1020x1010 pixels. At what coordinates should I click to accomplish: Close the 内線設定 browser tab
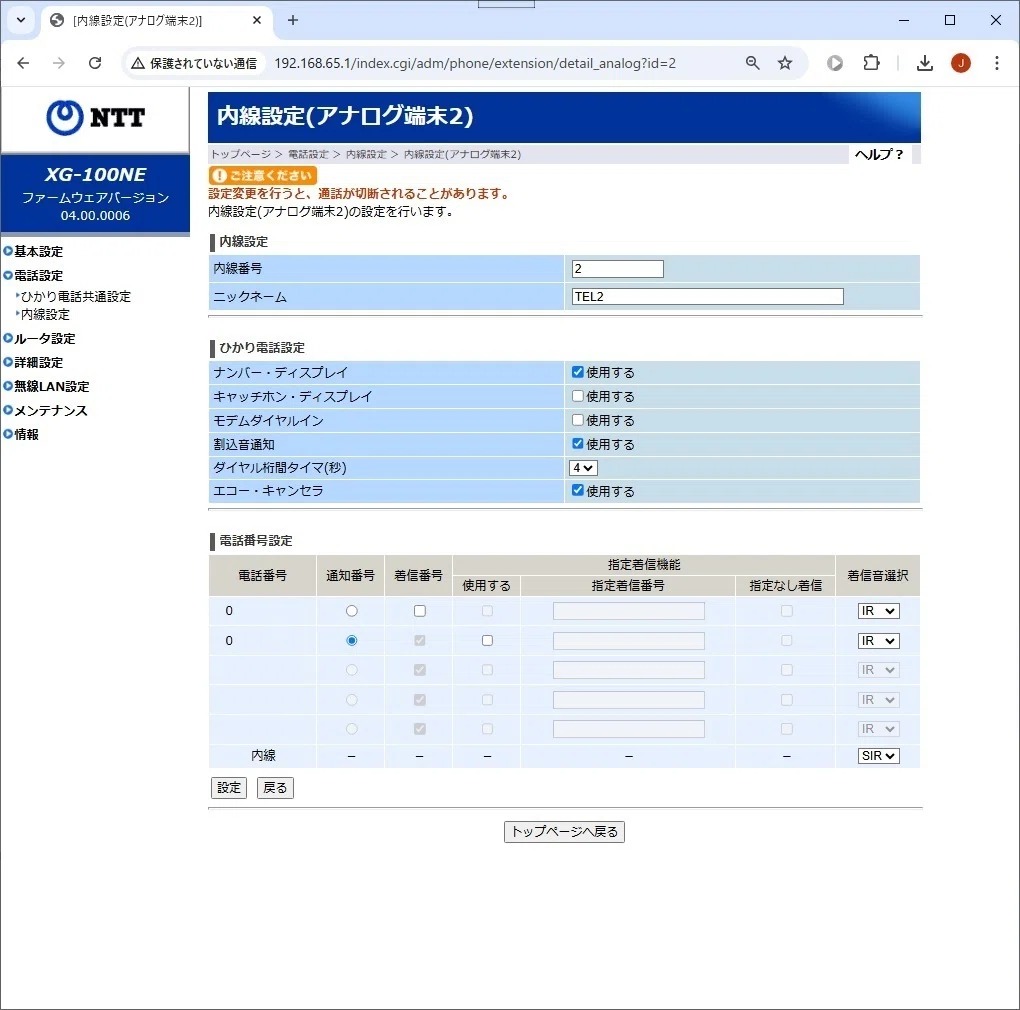click(x=257, y=20)
